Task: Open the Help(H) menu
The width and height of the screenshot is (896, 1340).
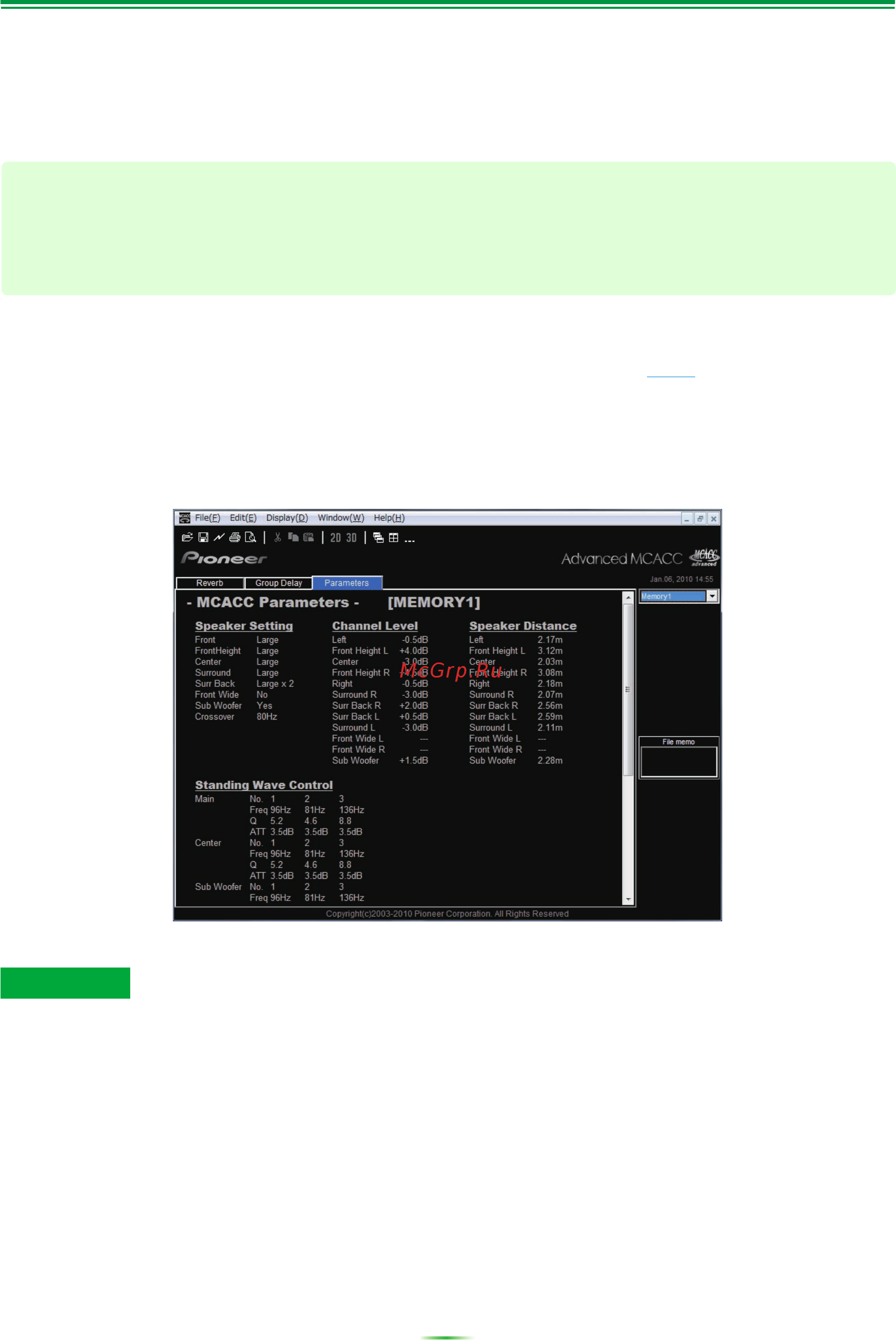Action: pos(389,518)
